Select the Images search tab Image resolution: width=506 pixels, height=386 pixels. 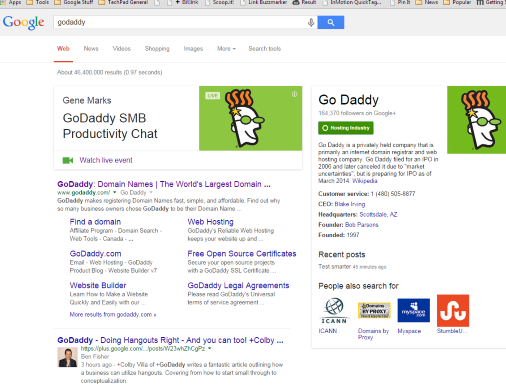193,49
